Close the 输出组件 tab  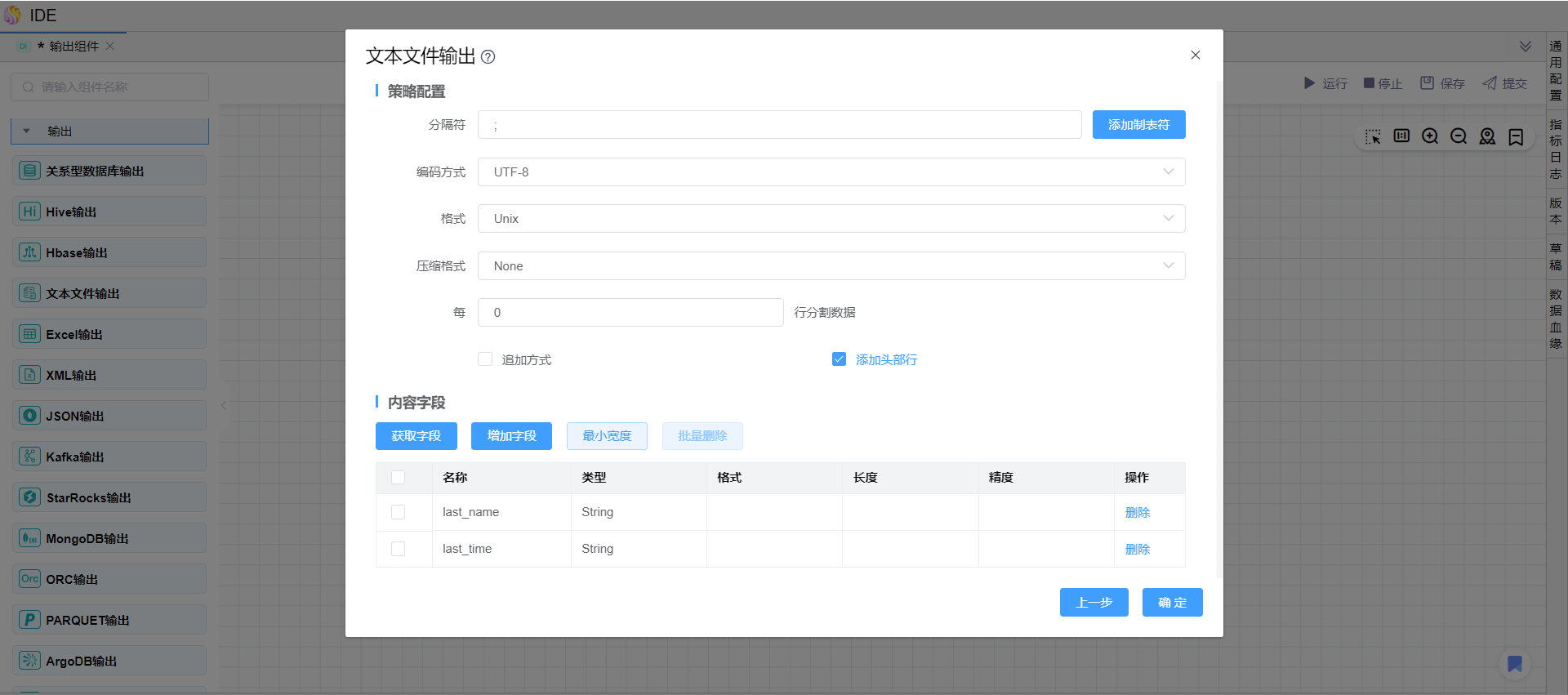(110, 46)
